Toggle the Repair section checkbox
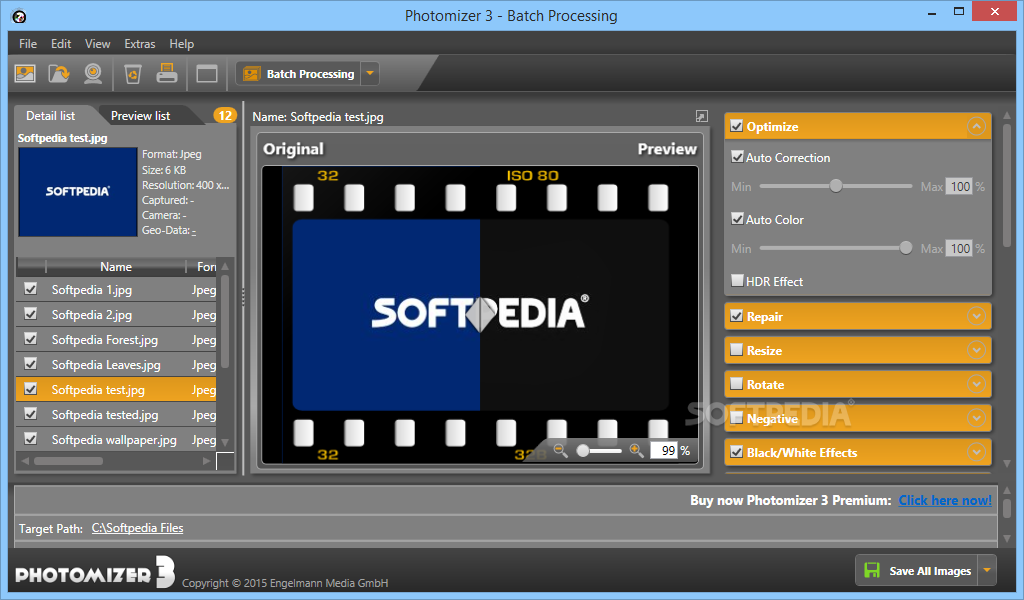 (x=737, y=316)
